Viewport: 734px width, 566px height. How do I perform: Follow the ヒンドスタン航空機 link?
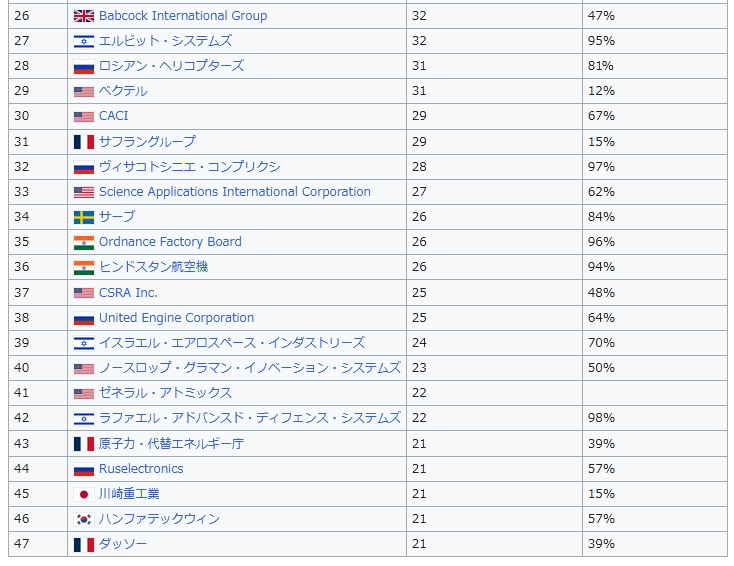click(153, 267)
